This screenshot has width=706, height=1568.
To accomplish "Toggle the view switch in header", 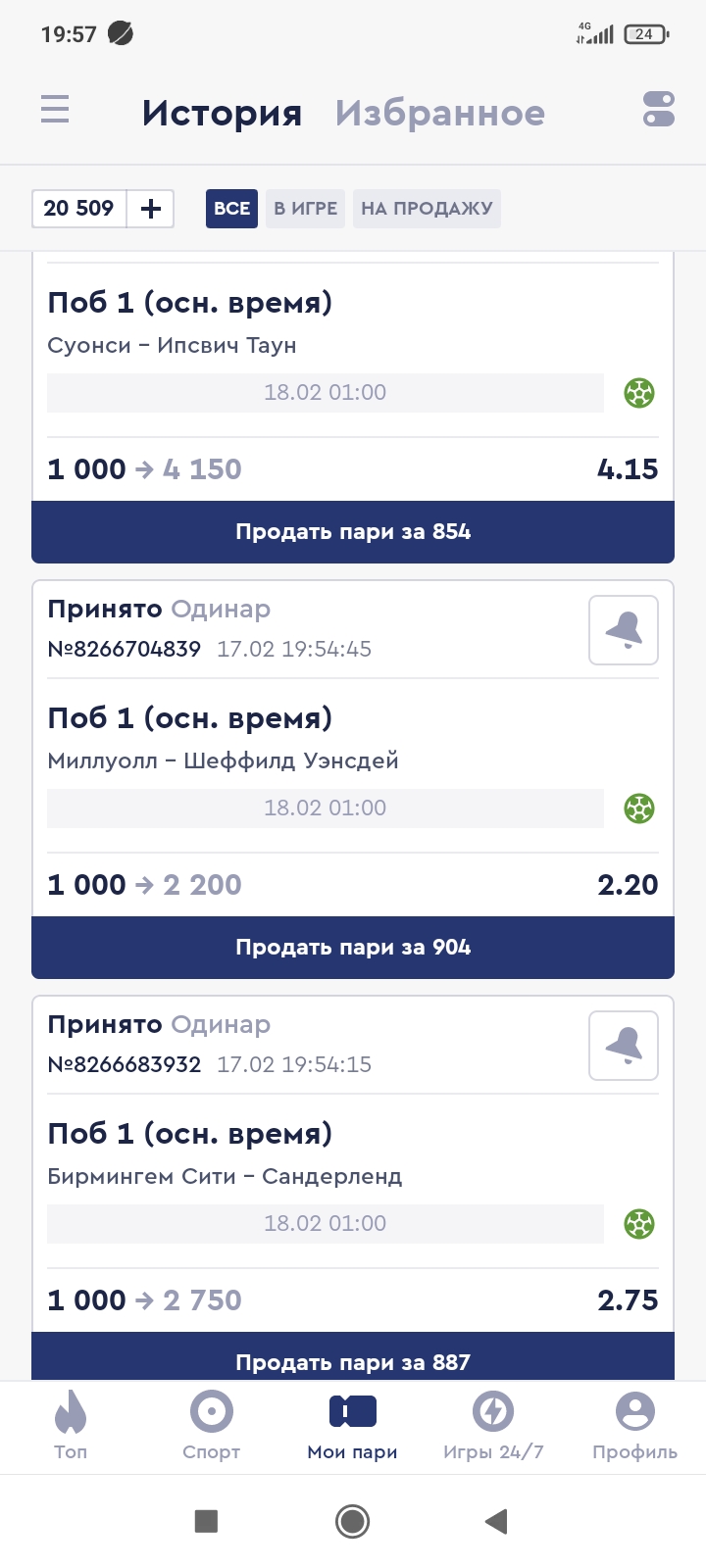I will (x=659, y=109).
